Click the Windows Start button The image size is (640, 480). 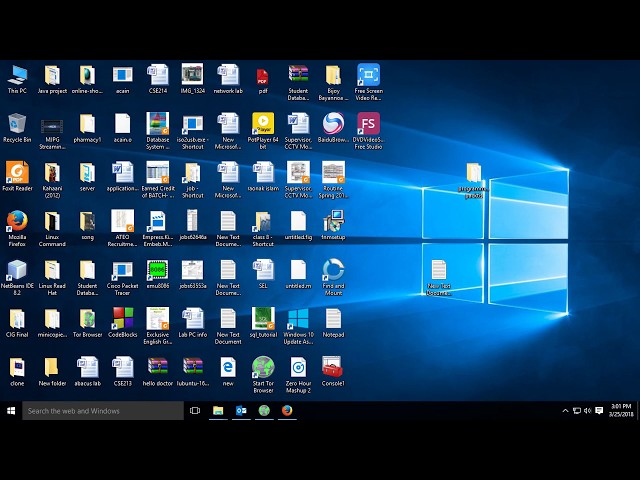tap(11, 410)
